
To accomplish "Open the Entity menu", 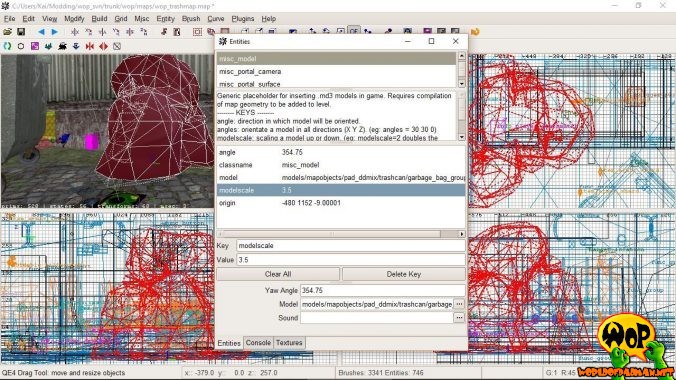I will pos(166,19).
